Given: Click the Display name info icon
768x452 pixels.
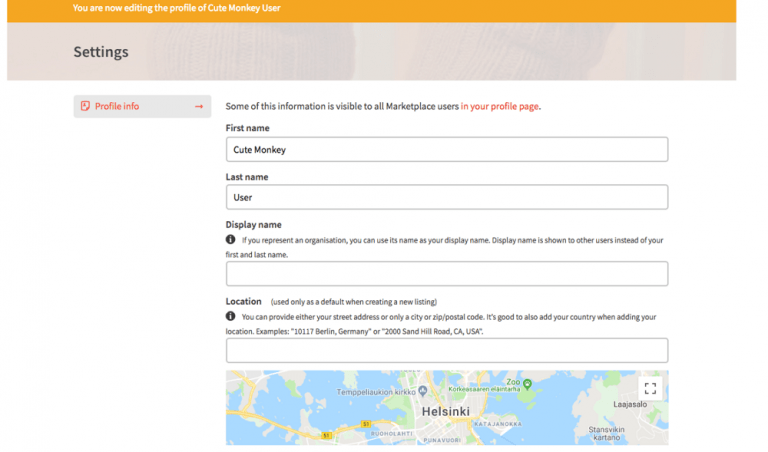Looking at the screenshot, I should click(x=230, y=239).
